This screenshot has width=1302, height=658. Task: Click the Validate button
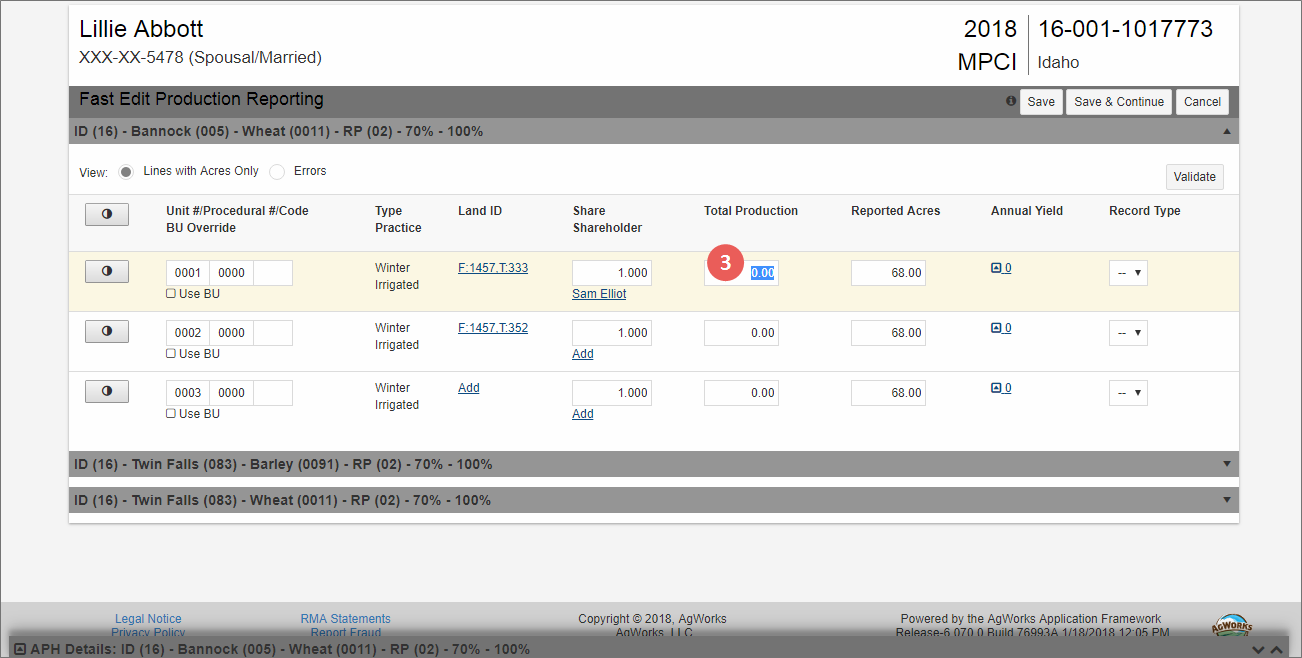pyautogui.click(x=1194, y=177)
